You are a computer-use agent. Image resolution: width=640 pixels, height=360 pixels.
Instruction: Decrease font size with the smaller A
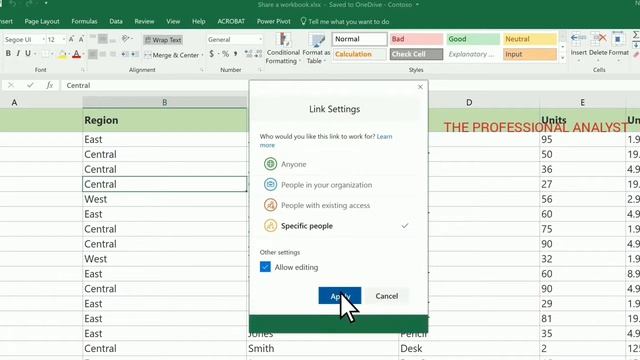[81, 39]
